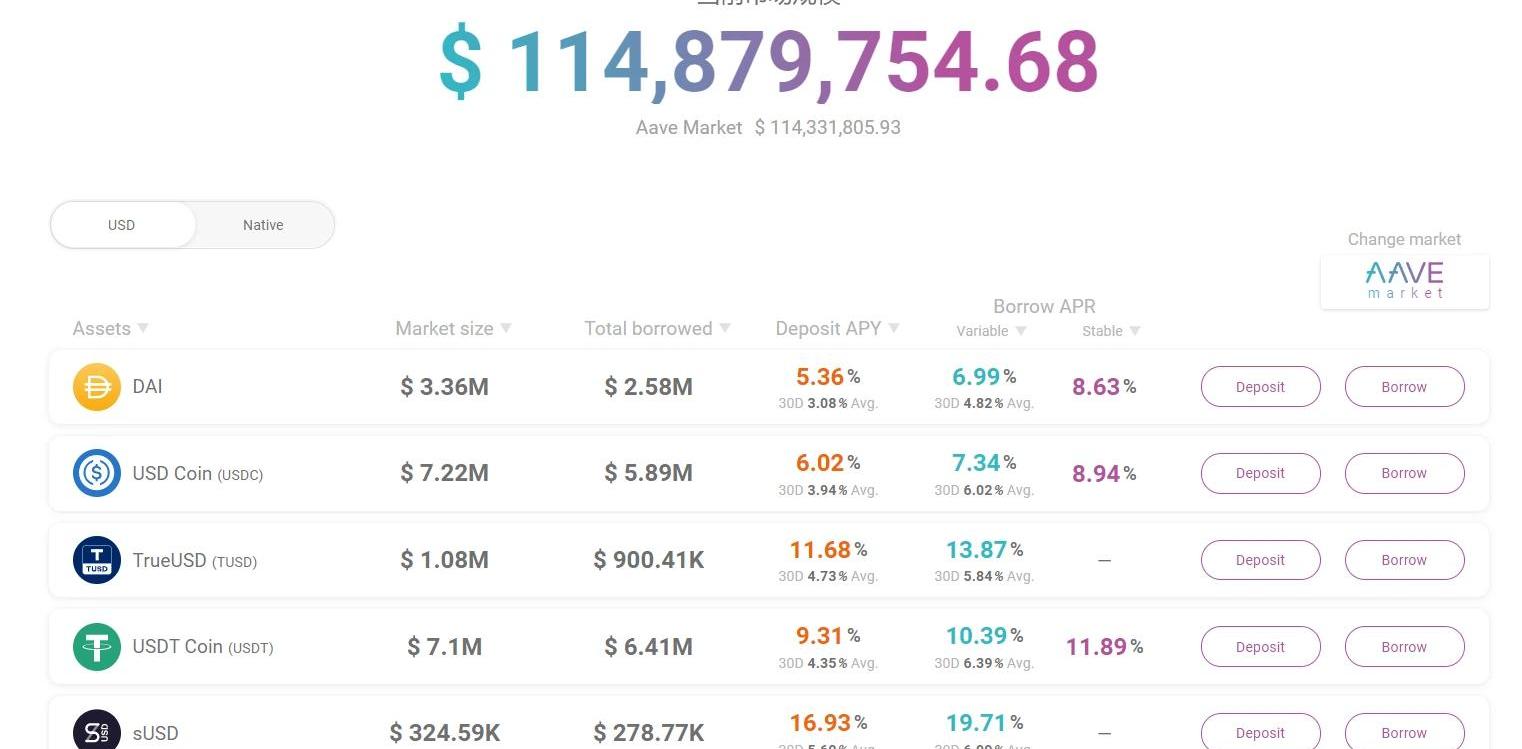
Task: Sort by Assets column arrow
Action: pyautogui.click(x=143, y=328)
